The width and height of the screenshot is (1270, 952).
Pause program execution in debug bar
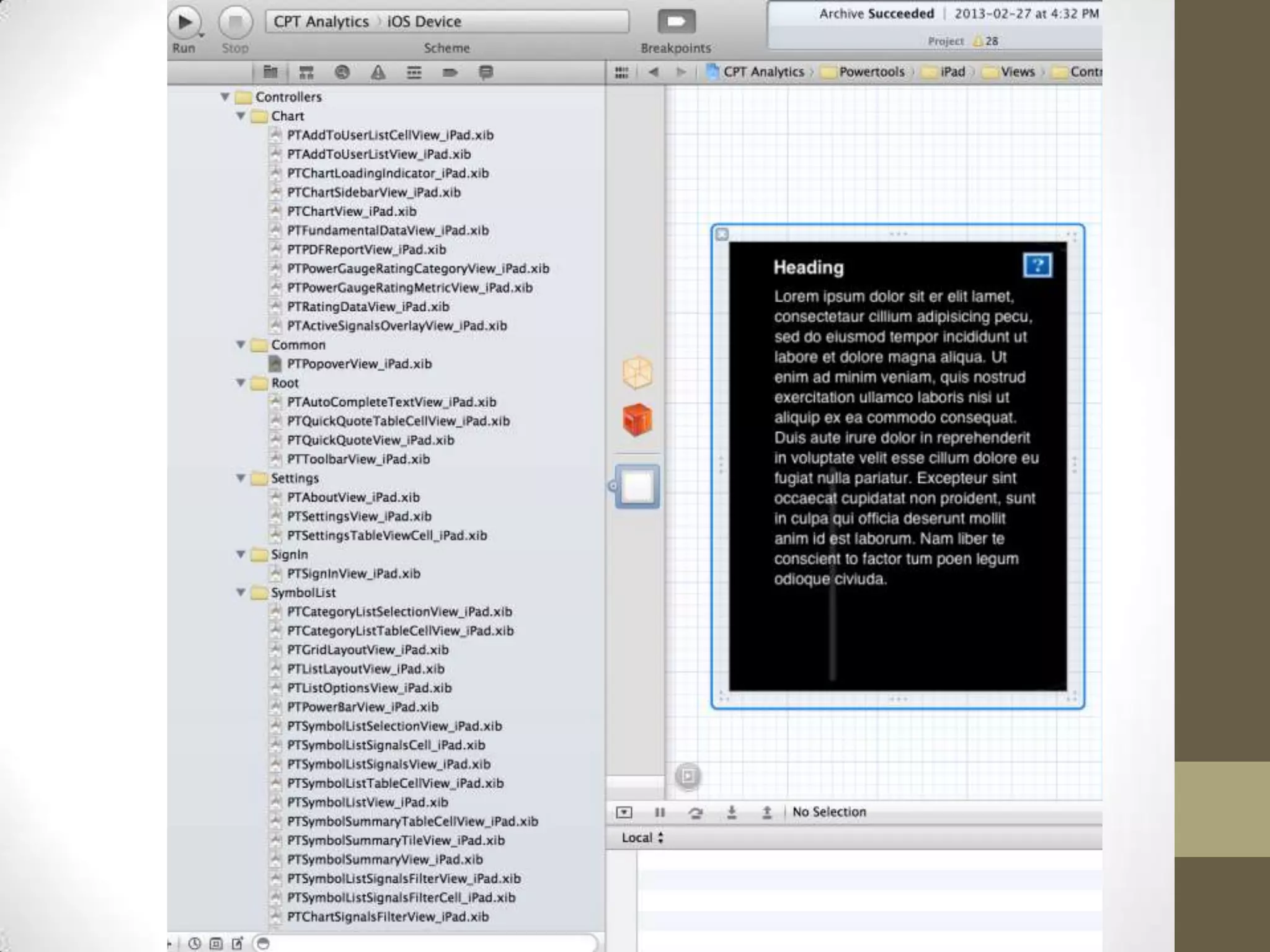tap(659, 812)
